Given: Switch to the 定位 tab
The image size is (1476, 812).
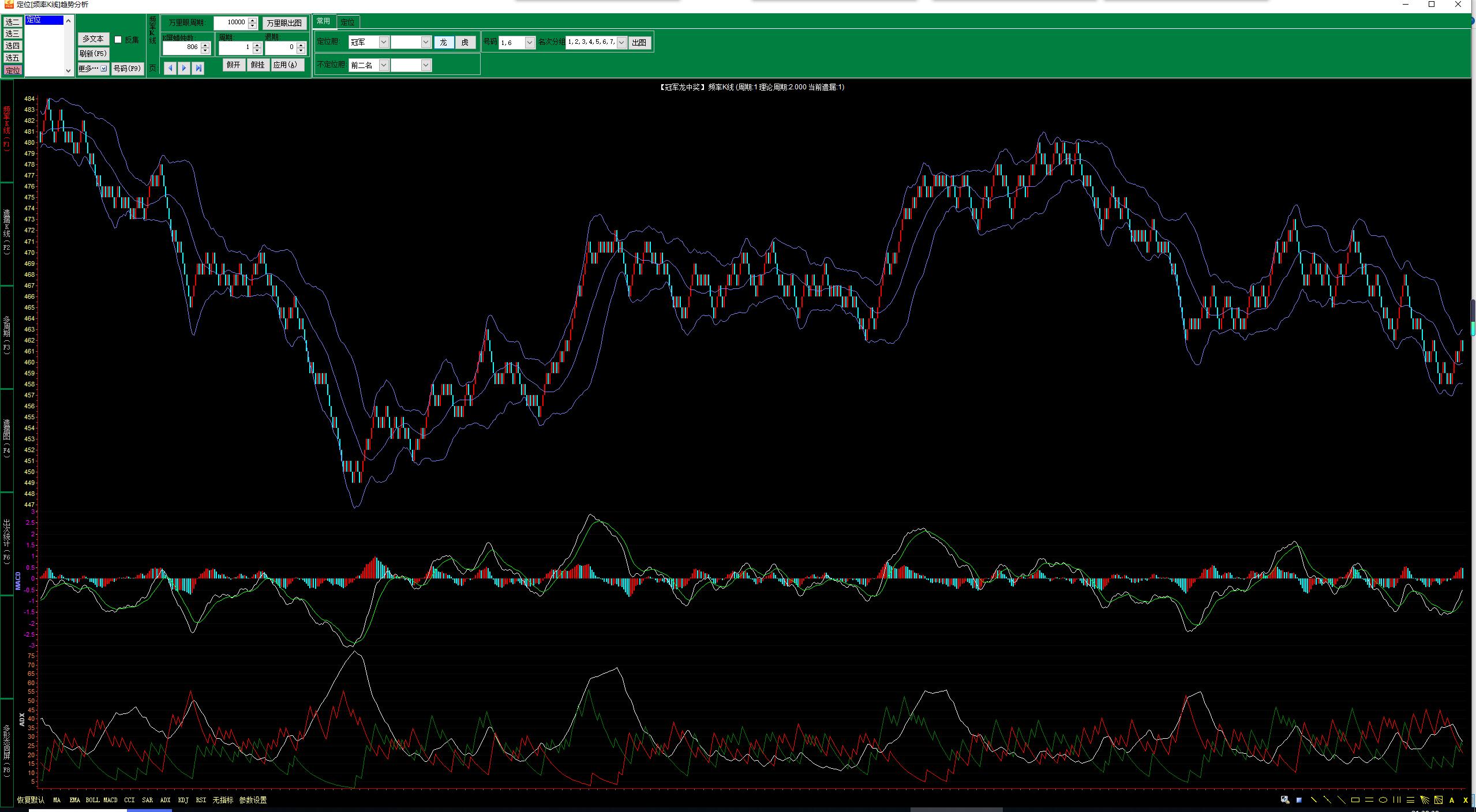Looking at the screenshot, I should (x=347, y=22).
